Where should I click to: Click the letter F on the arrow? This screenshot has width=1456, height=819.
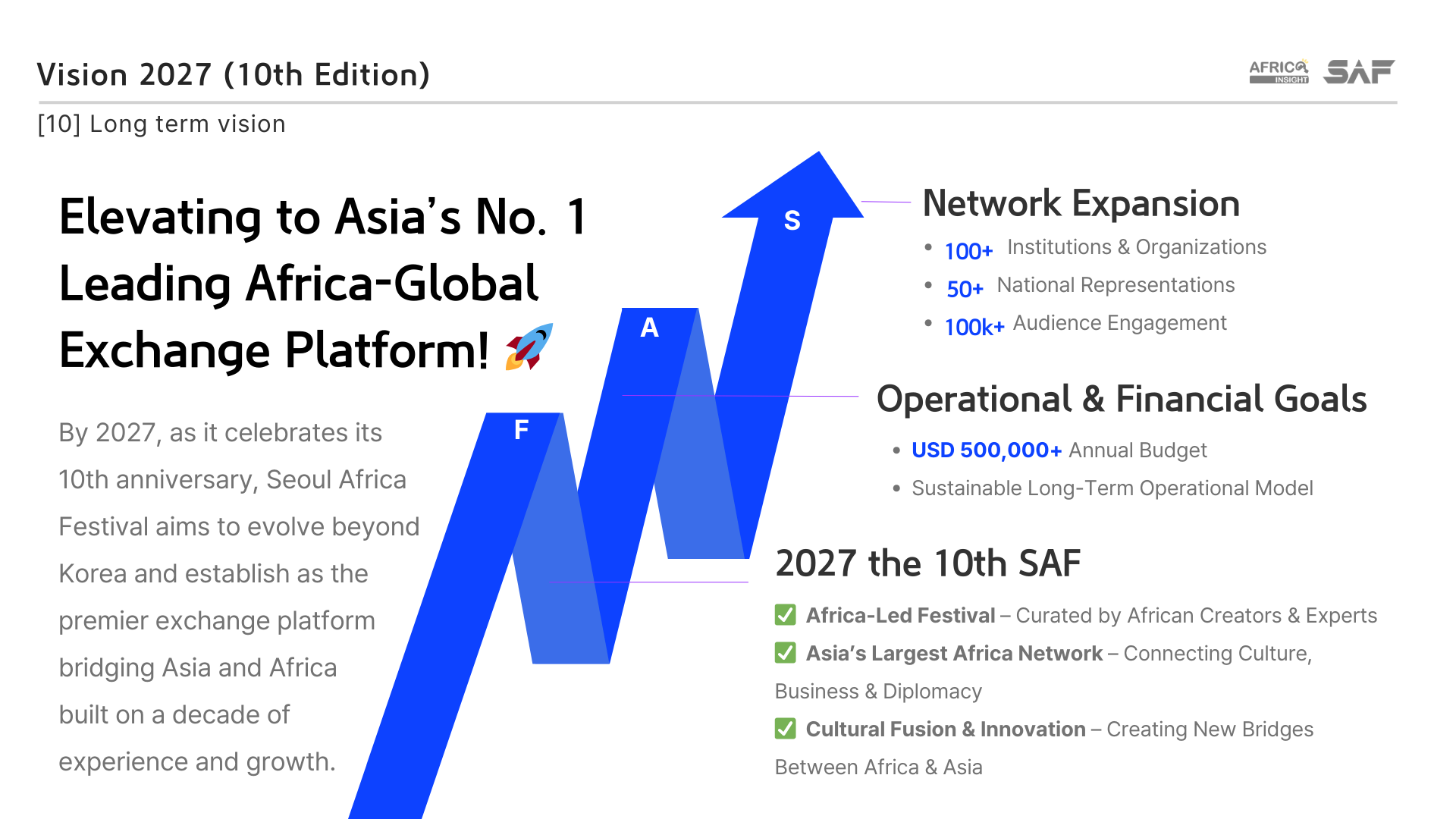pos(521,430)
